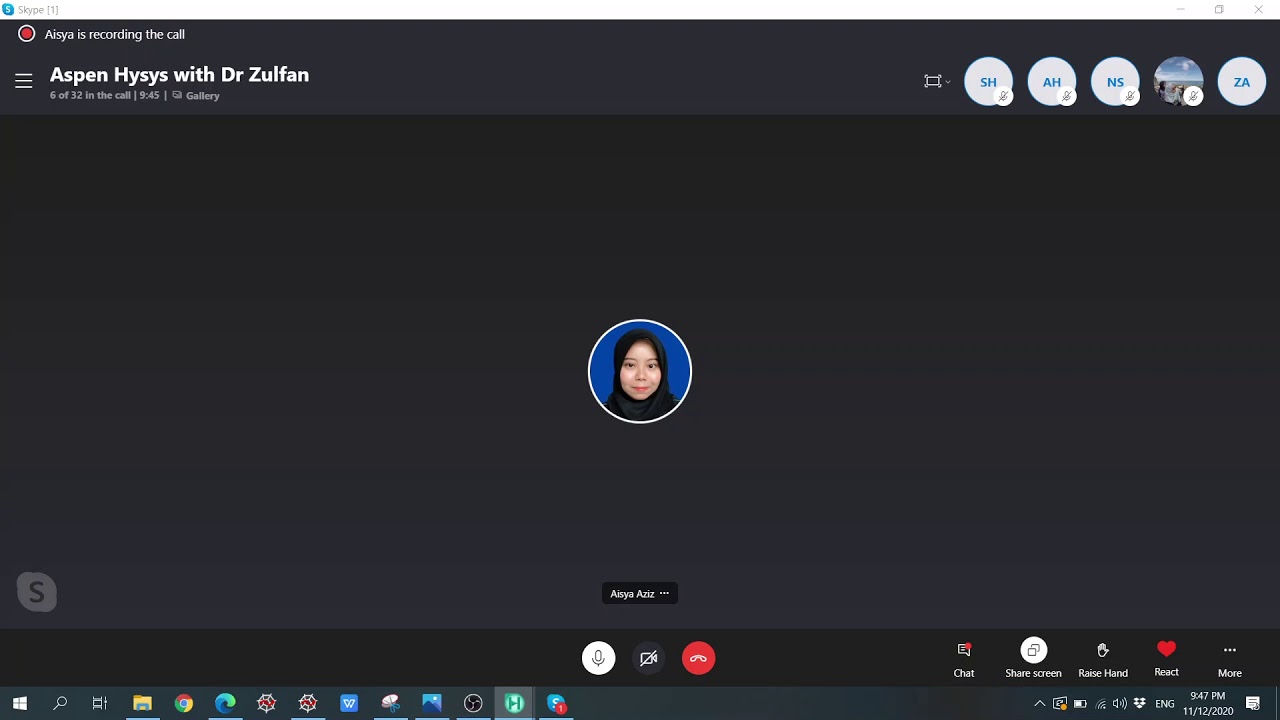1280x720 pixels.
Task: Open WPS Writer from the taskbar
Action: point(349,704)
